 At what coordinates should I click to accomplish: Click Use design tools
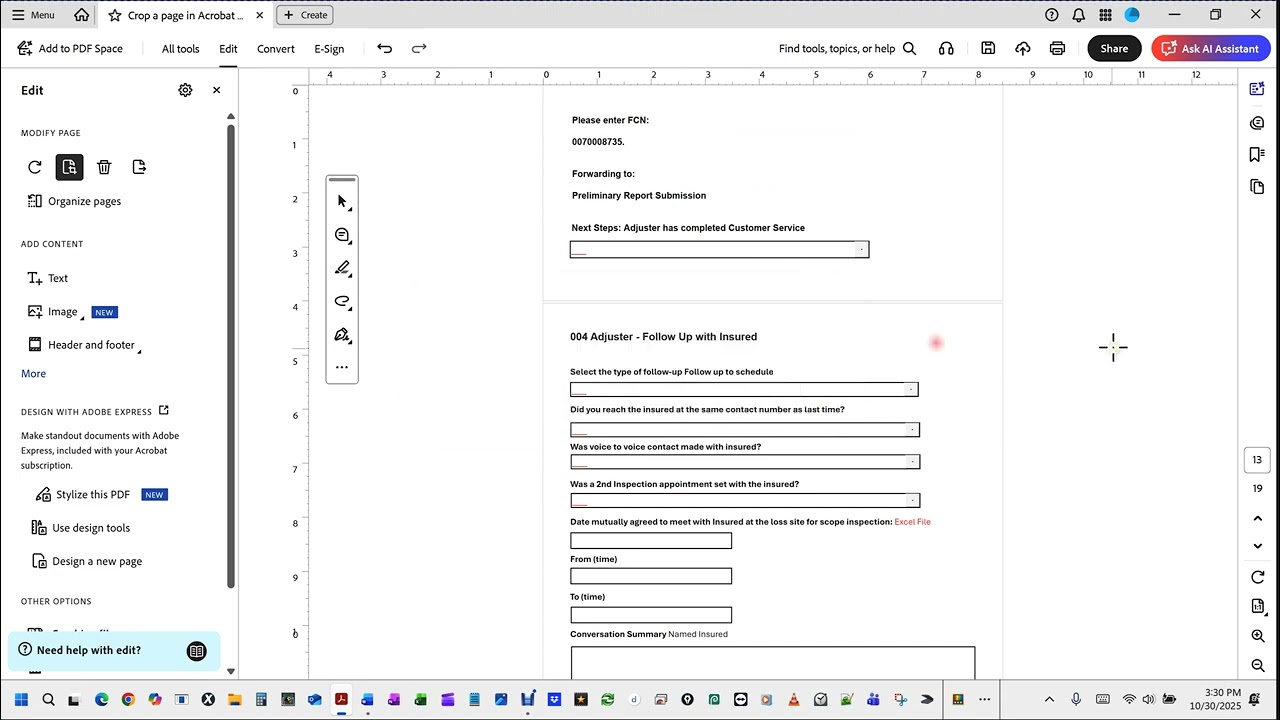pyautogui.click(x=81, y=528)
